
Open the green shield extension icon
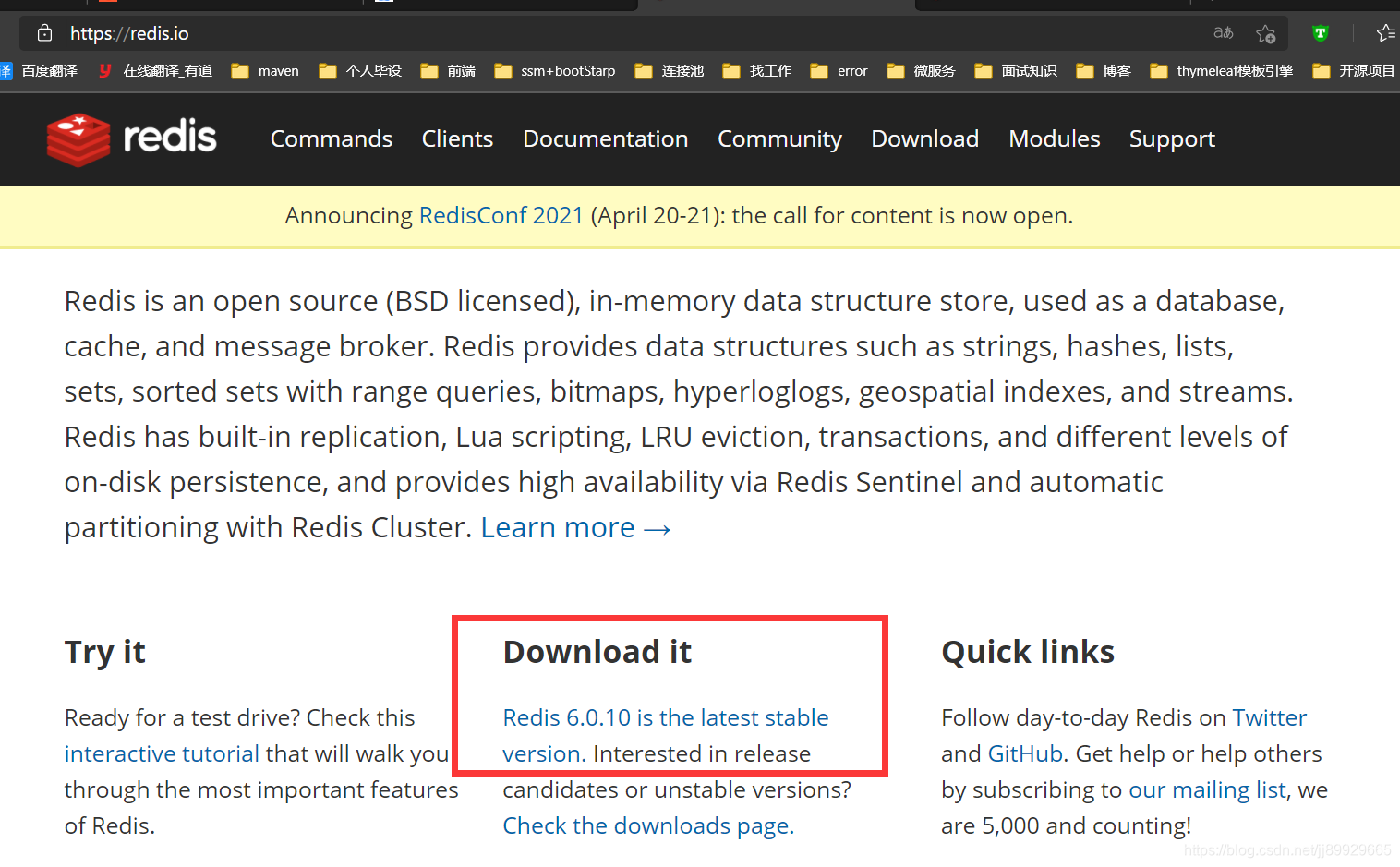click(x=1320, y=33)
